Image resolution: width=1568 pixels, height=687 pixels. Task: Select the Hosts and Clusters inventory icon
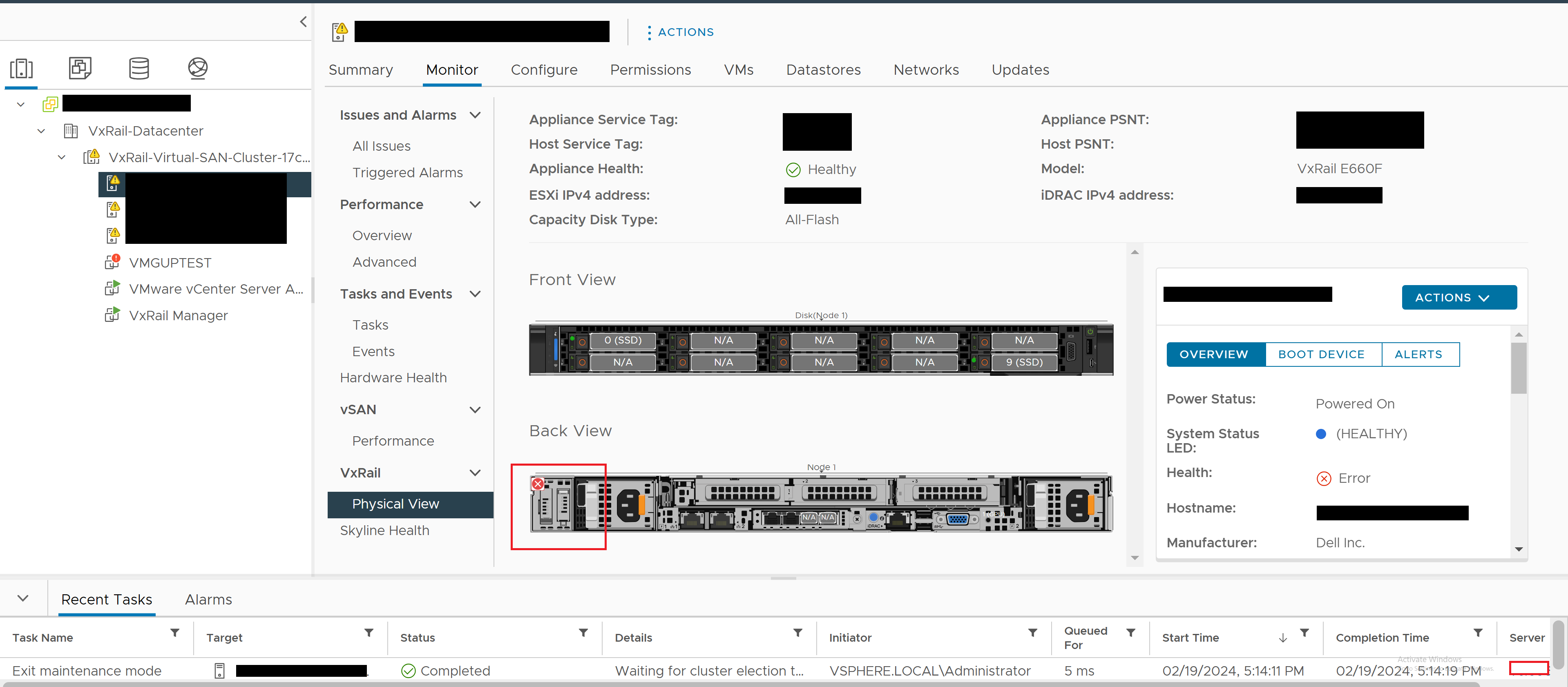coord(21,69)
